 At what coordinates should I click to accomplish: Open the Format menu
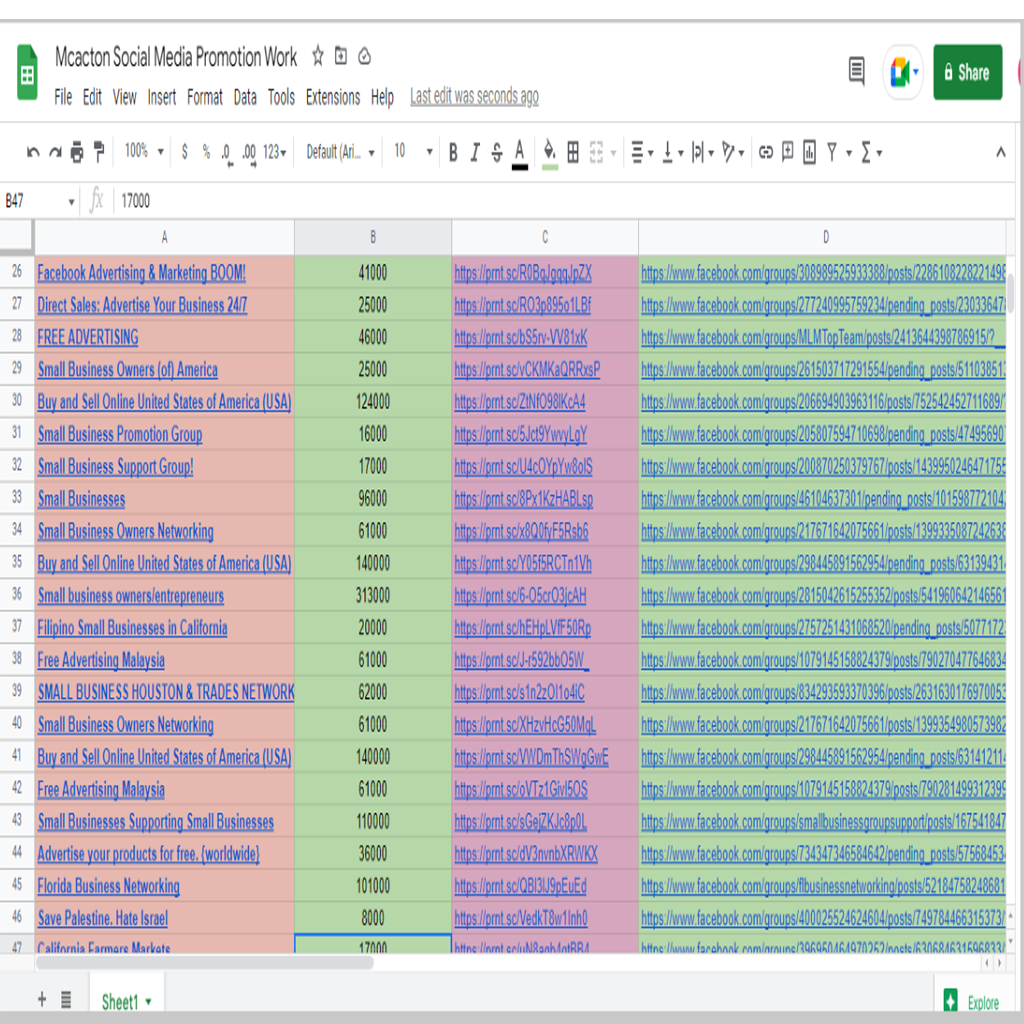pos(204,97)
